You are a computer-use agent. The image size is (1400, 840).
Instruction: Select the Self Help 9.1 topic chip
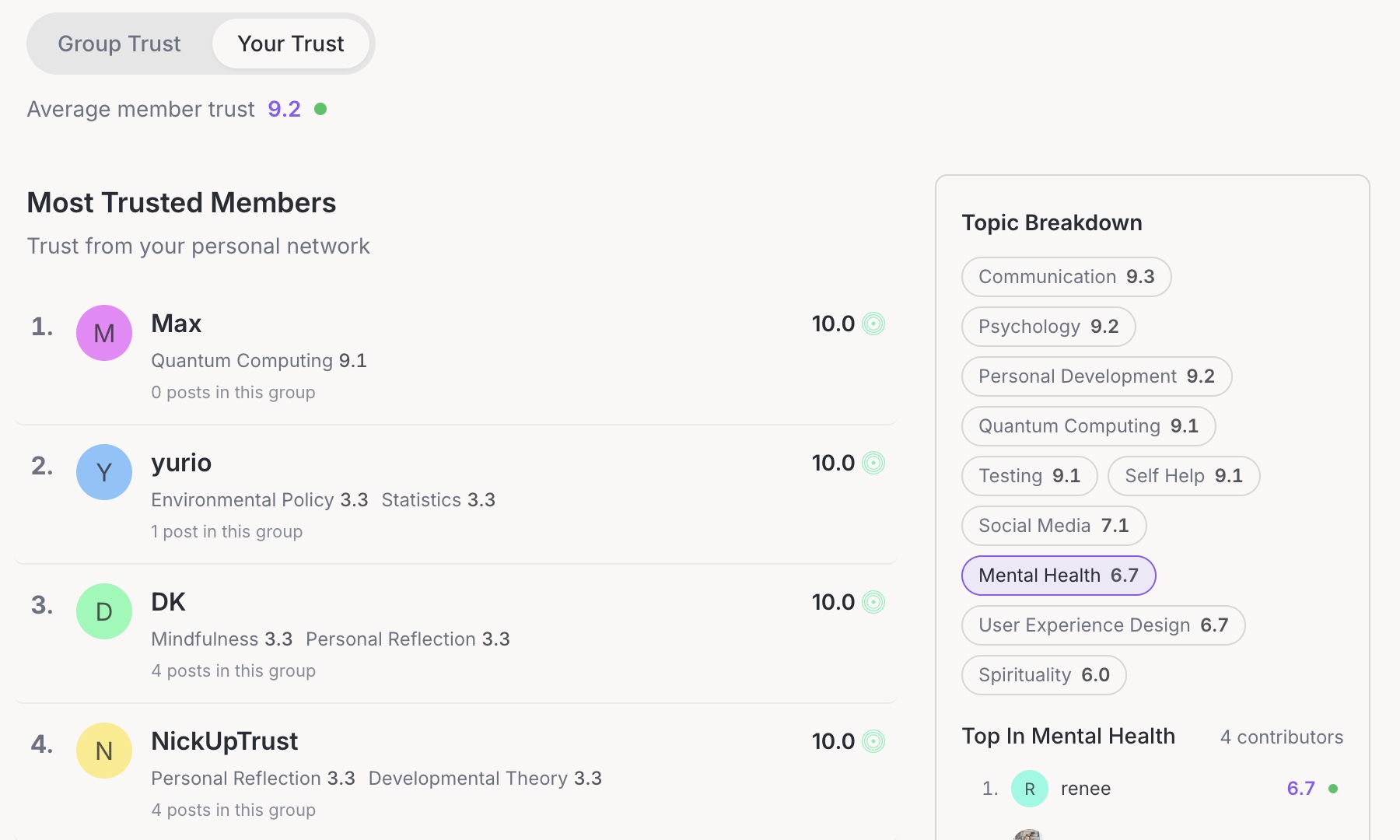[x=1184, y=476]
